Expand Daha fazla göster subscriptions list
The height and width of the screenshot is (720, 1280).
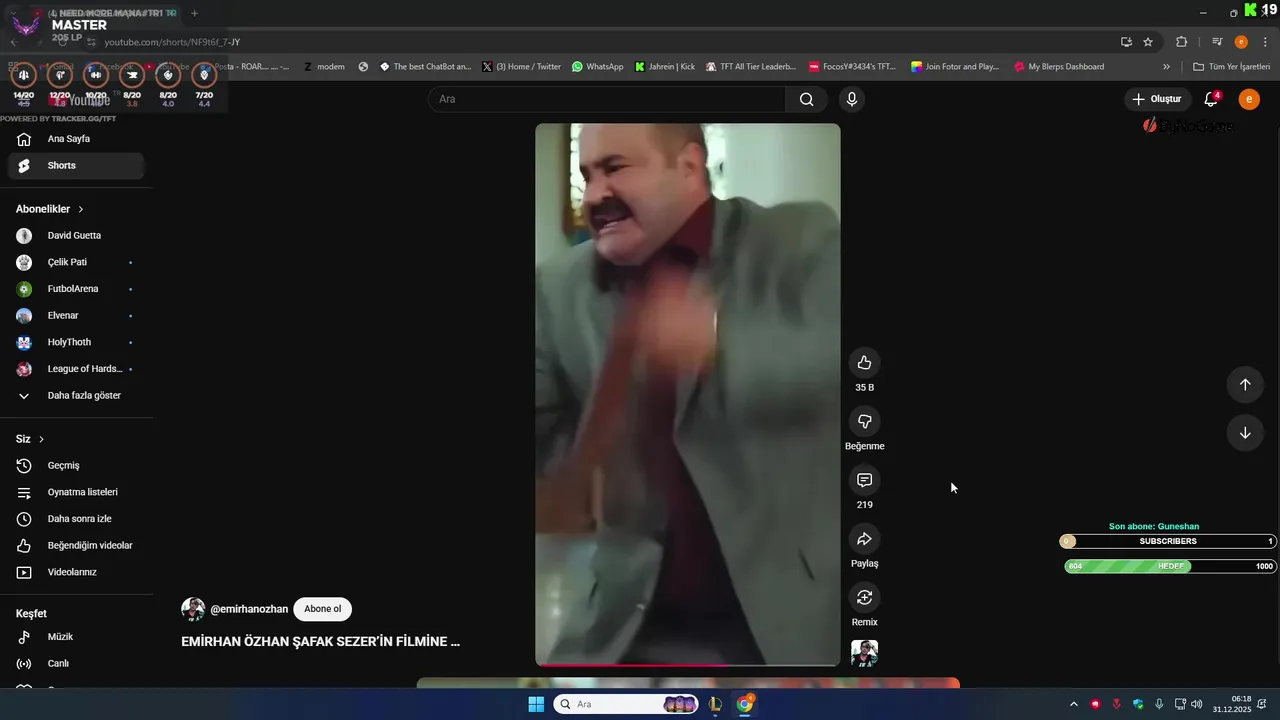click(75, 395)
